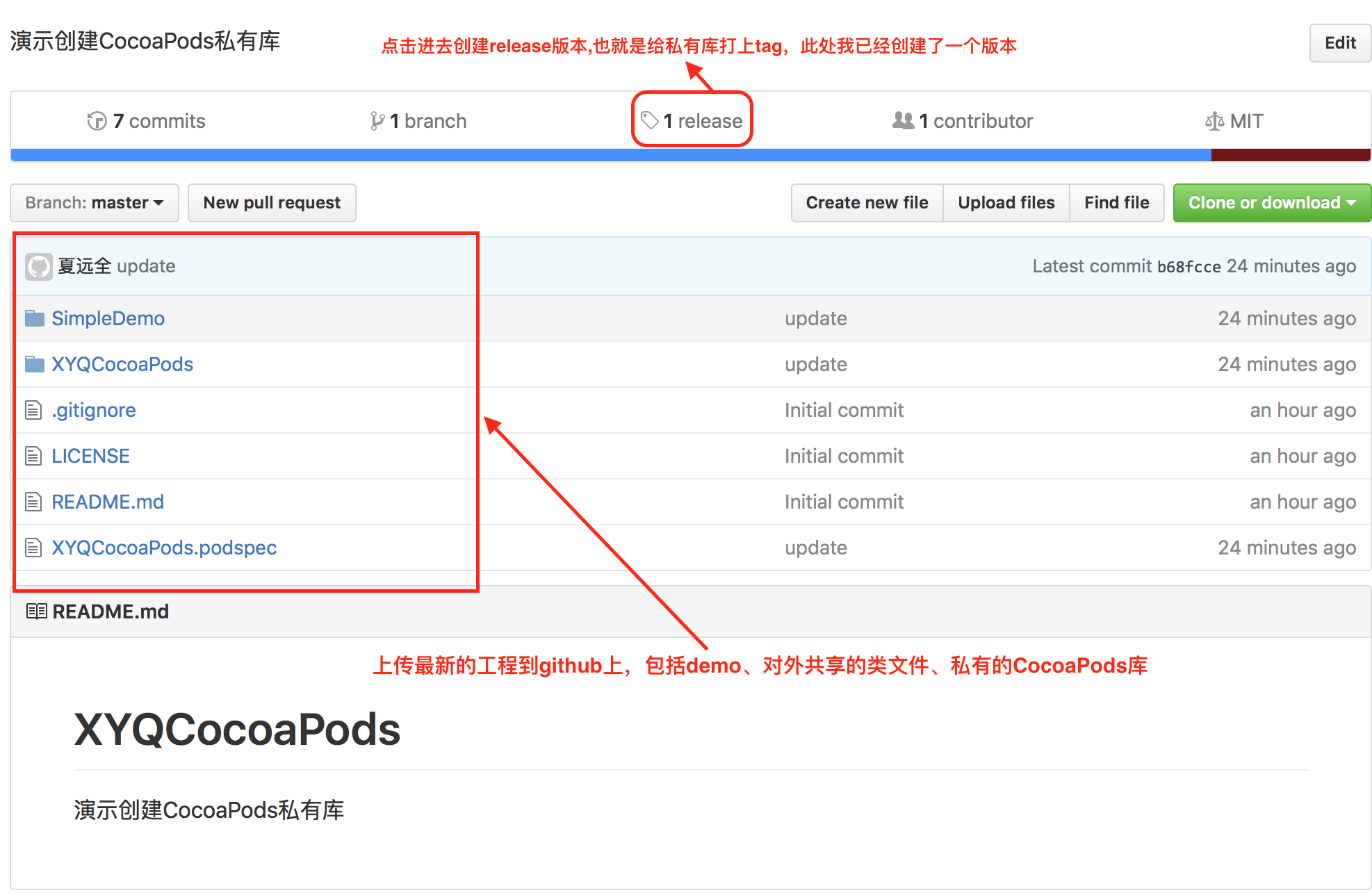Open the 7 commits history link
This screenshot has width=1372, height=895.
146,121
